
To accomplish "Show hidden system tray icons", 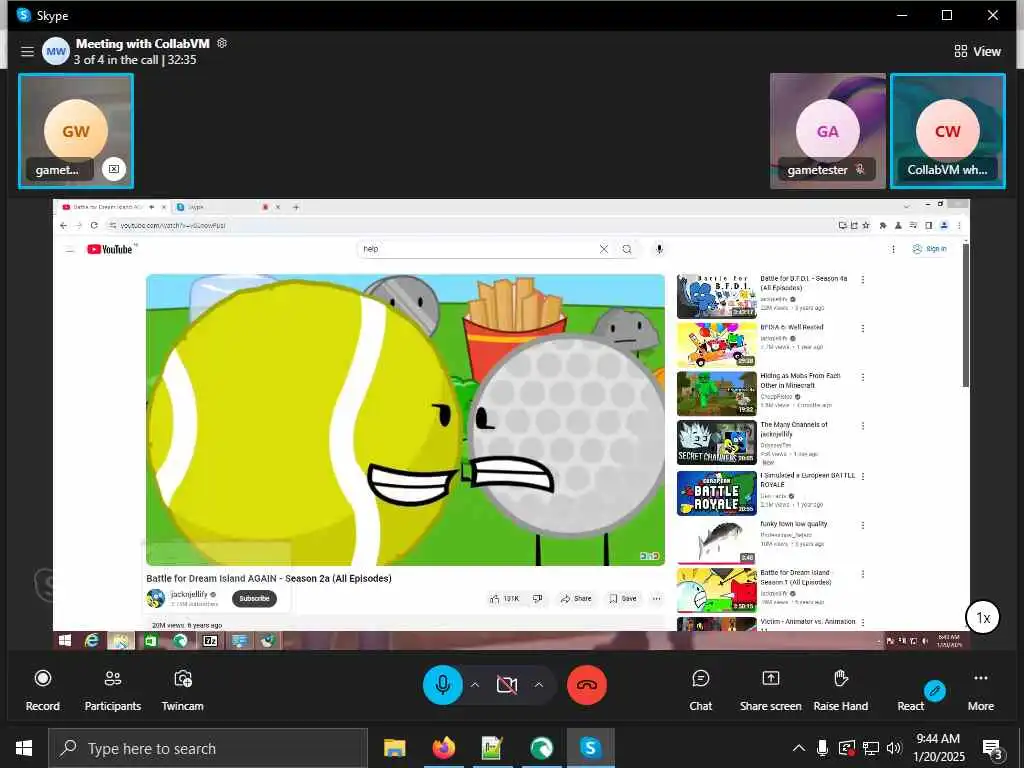I will [799, 748].
